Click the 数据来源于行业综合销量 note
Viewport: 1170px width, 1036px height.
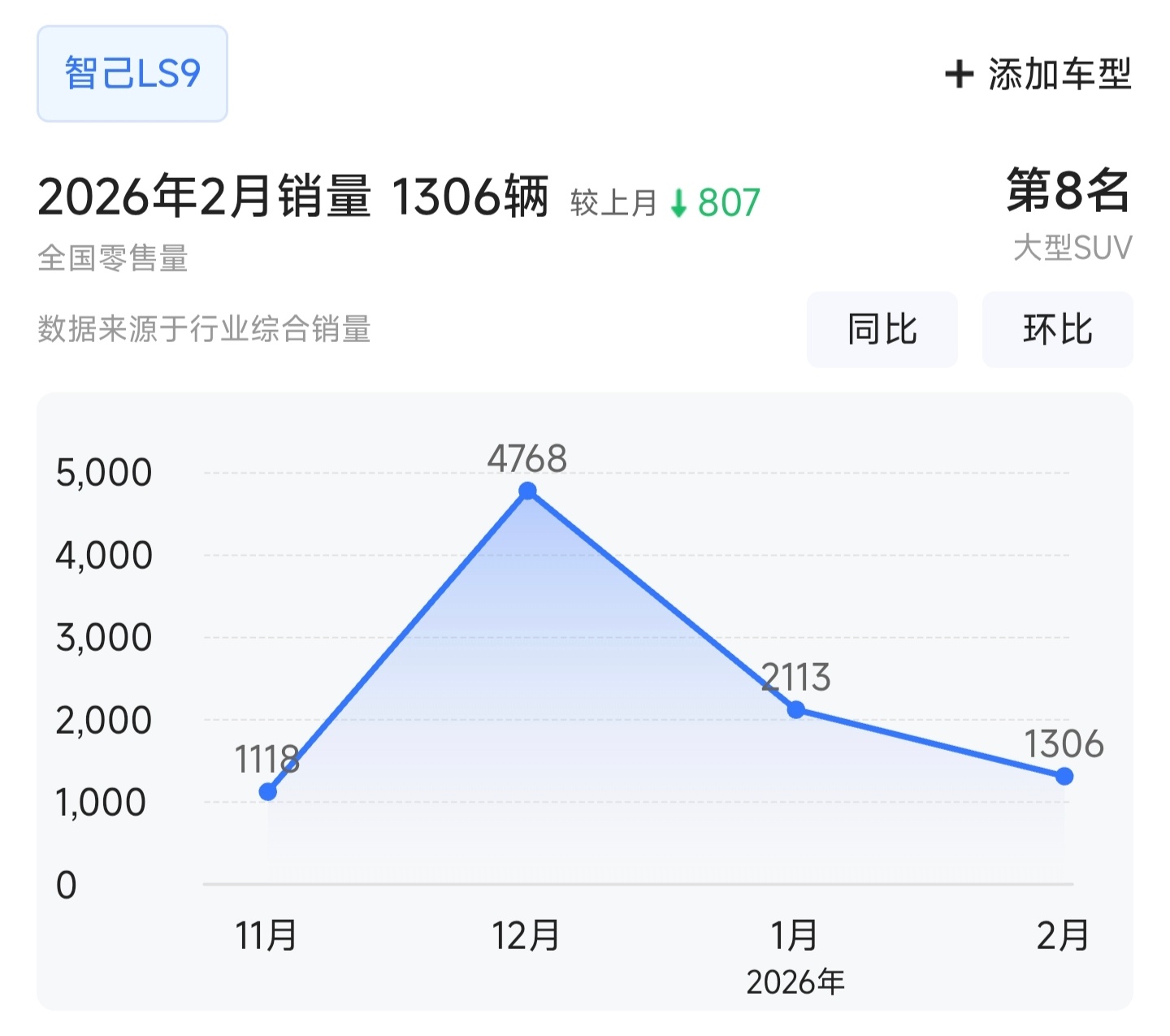tap(204, 329)
